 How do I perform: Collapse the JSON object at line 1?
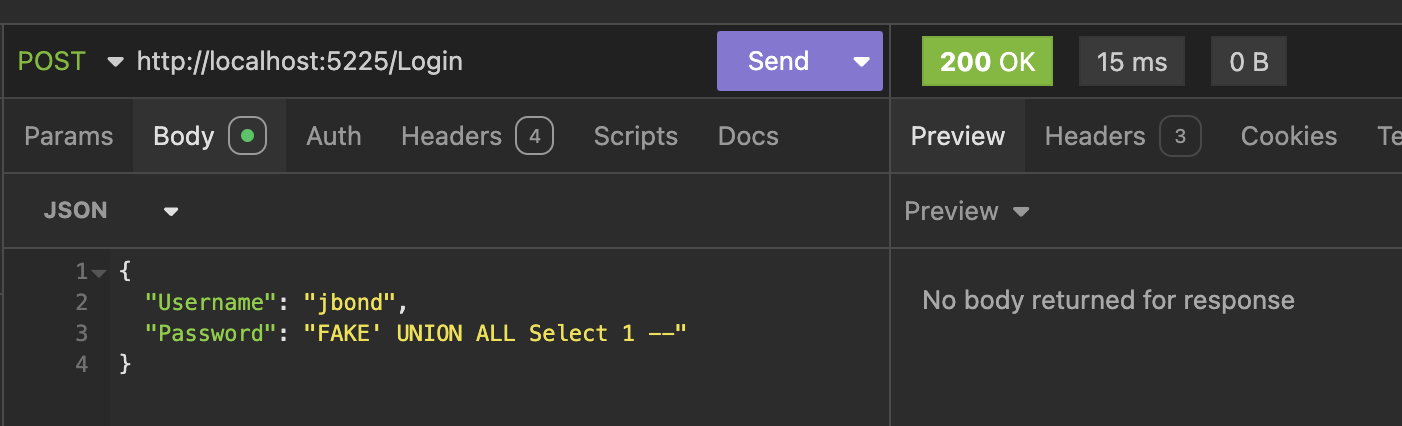coord(98,273)
